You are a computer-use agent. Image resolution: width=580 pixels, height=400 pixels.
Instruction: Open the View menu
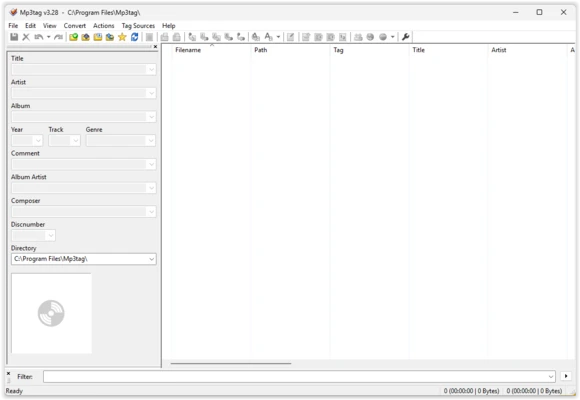[x=50, y=26]
